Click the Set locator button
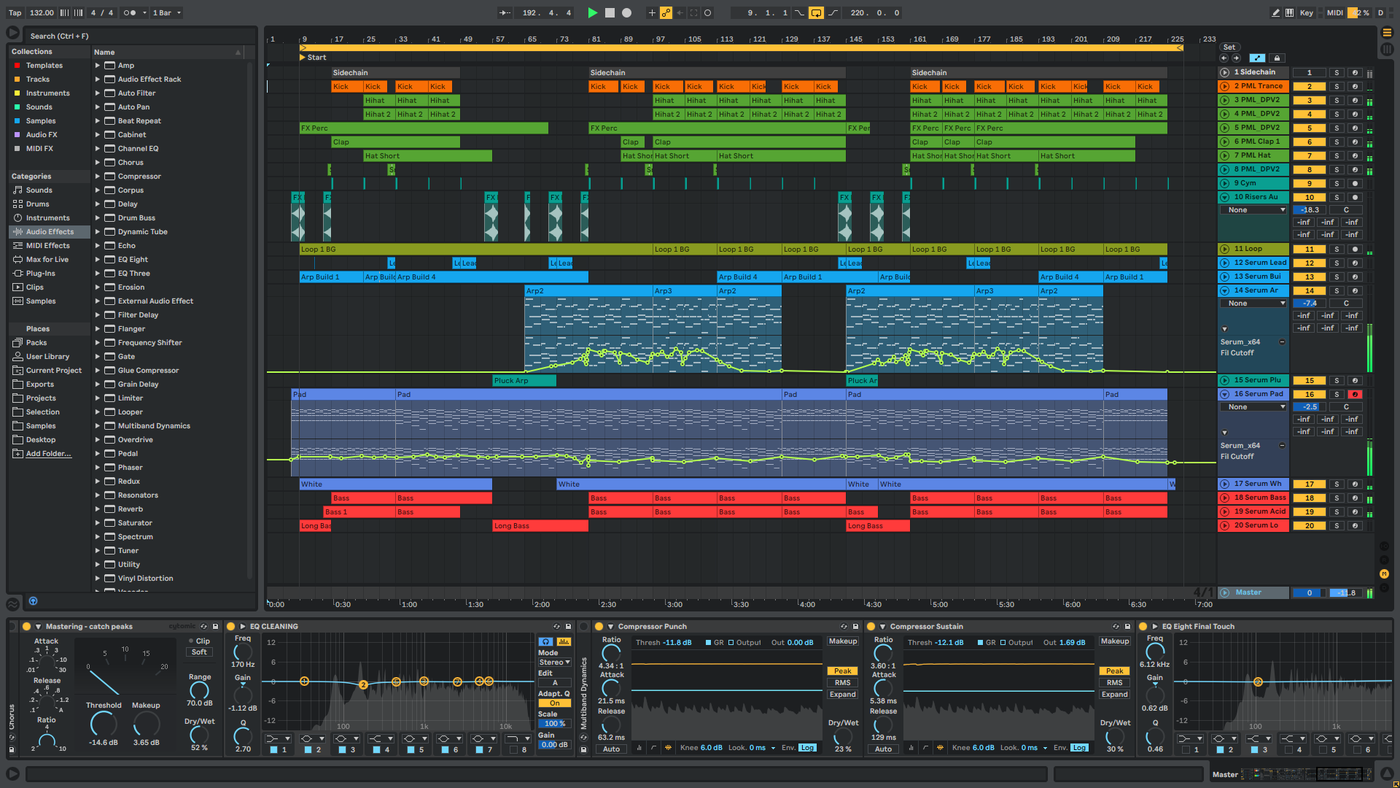1400x788 pixels. pos(1229,47)
